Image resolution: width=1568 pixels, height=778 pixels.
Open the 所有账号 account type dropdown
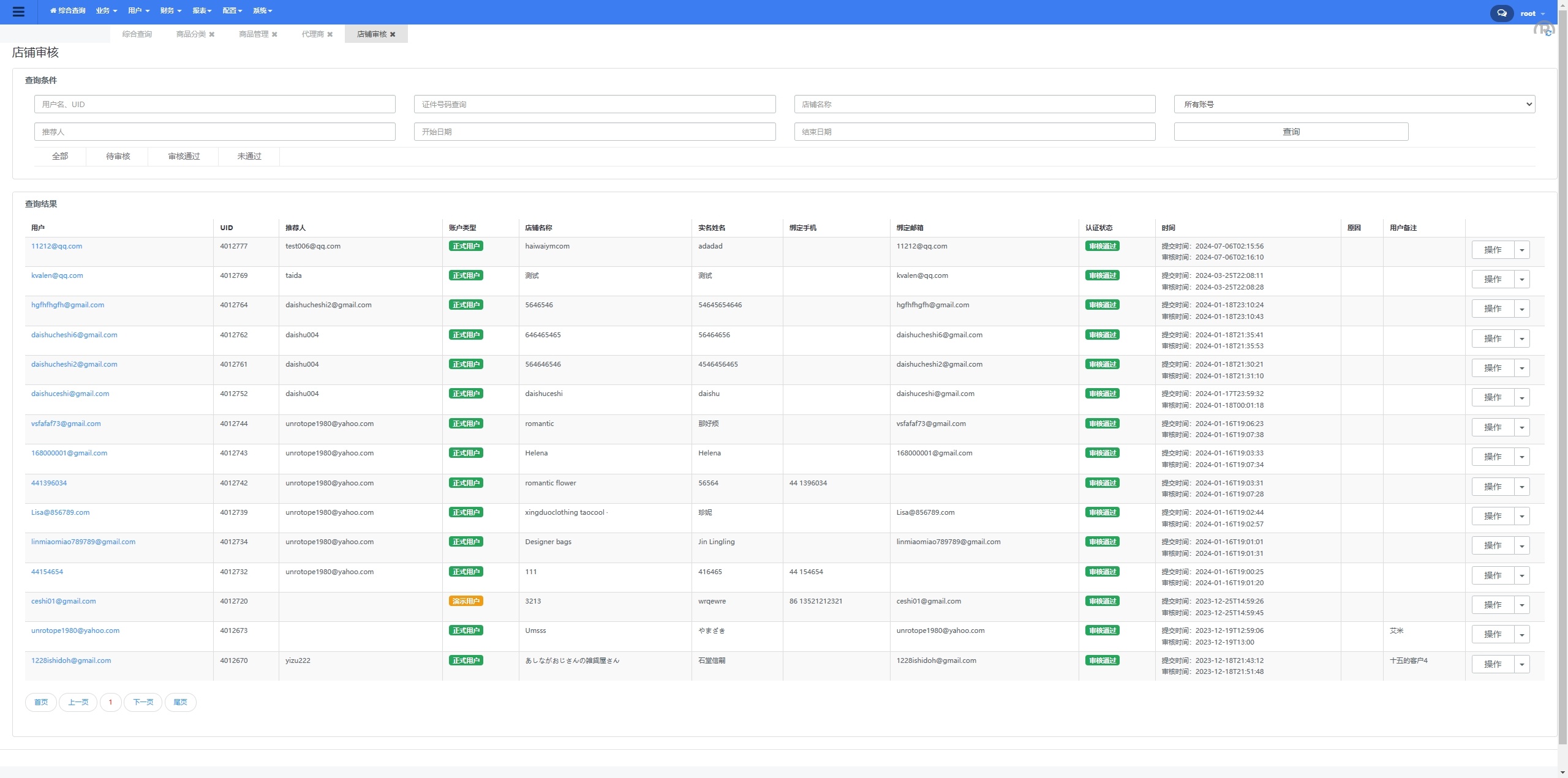click(1354, 104)
